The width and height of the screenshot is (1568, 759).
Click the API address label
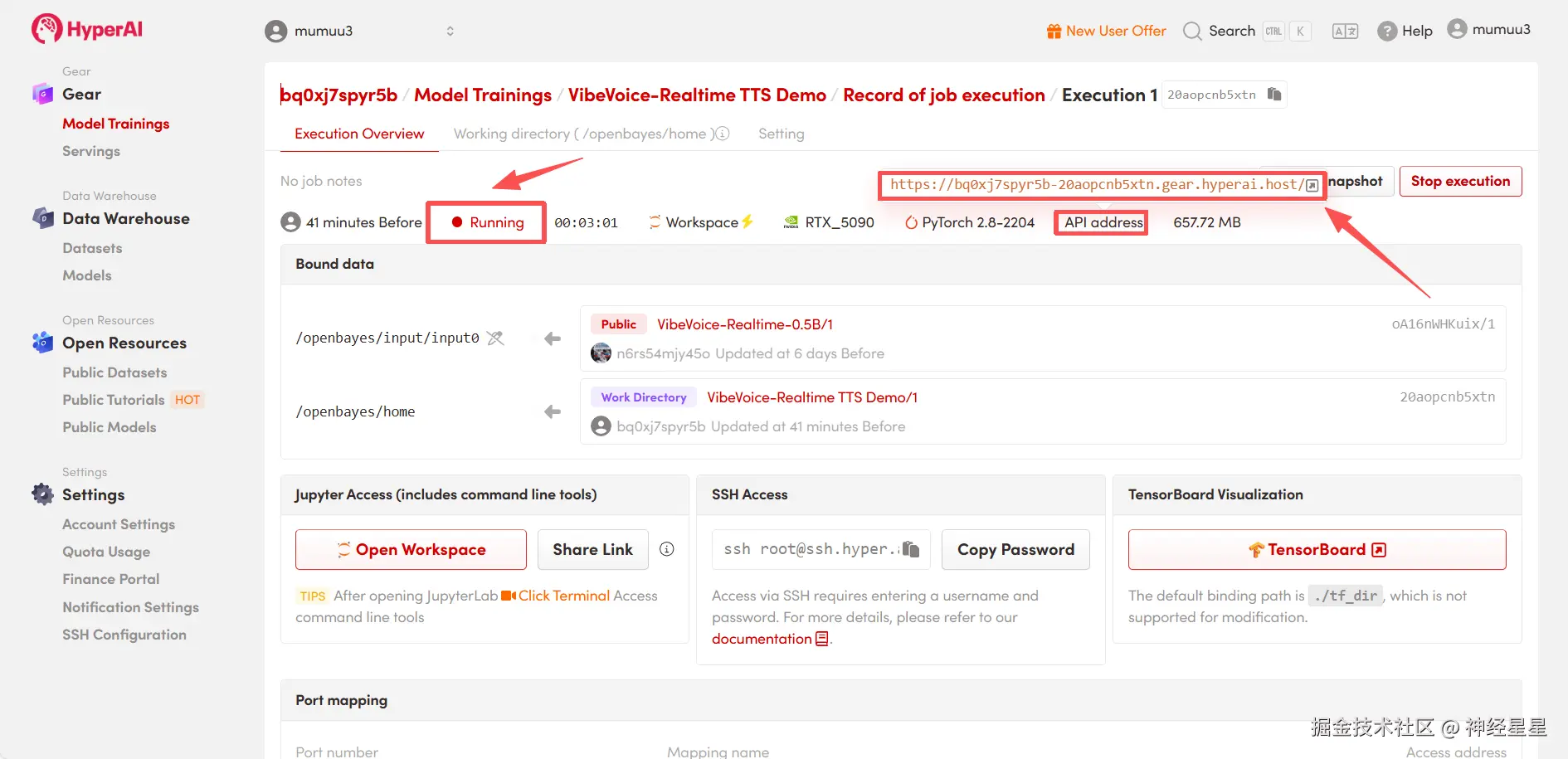tap(1103, 222)
